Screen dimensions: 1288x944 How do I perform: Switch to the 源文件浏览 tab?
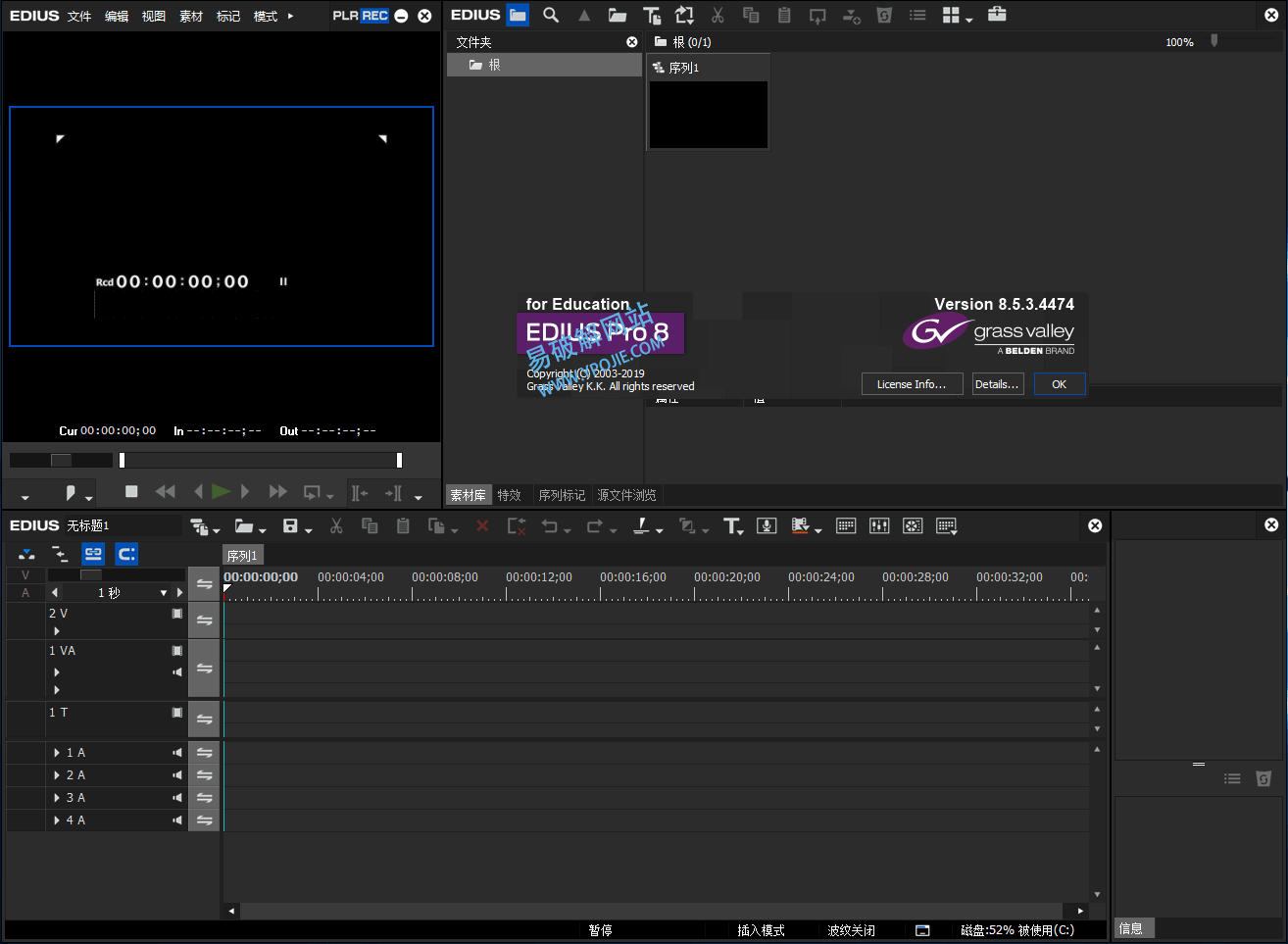tap(626, 495)
